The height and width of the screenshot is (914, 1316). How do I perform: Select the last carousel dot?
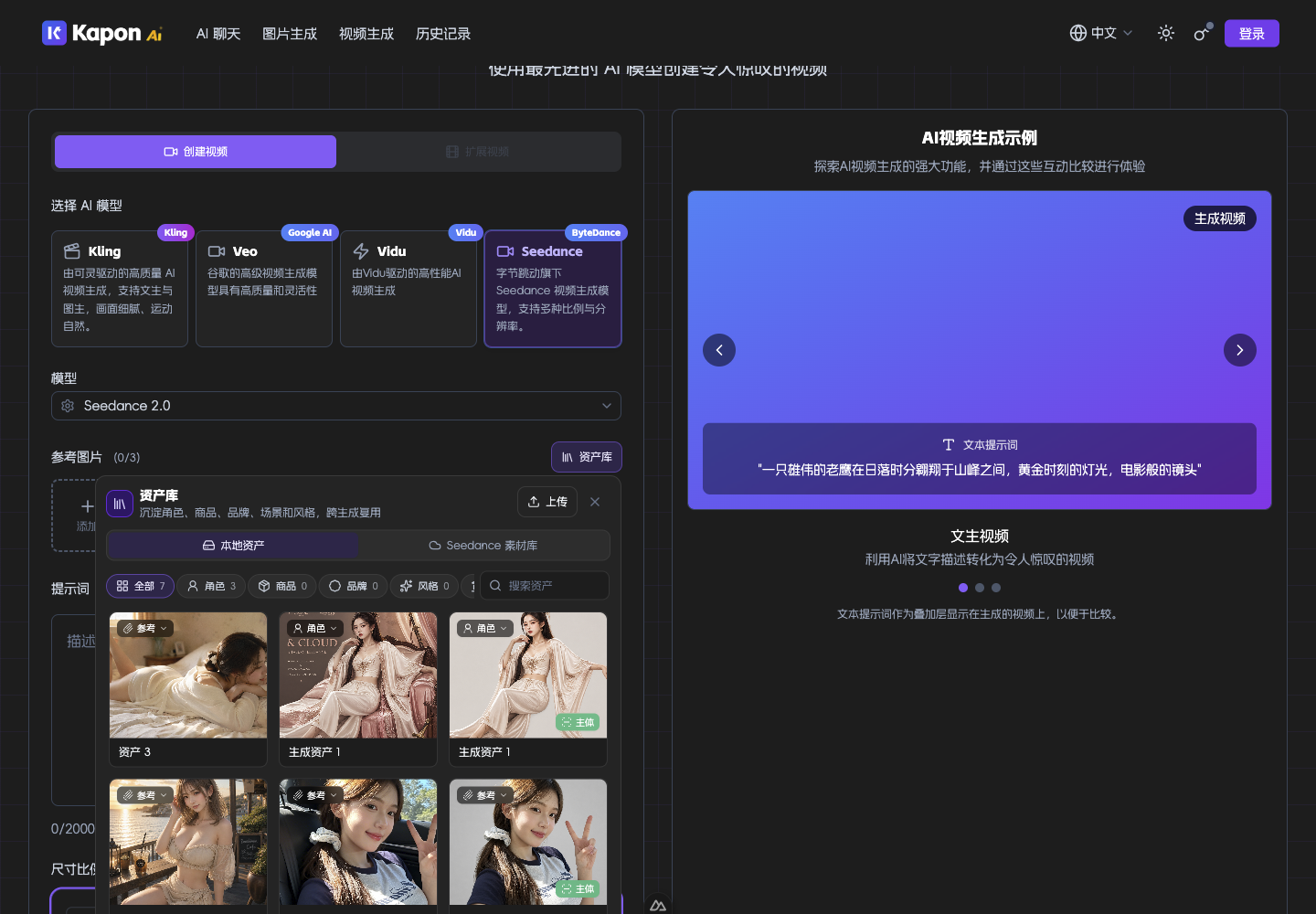(x=996, y=588)
